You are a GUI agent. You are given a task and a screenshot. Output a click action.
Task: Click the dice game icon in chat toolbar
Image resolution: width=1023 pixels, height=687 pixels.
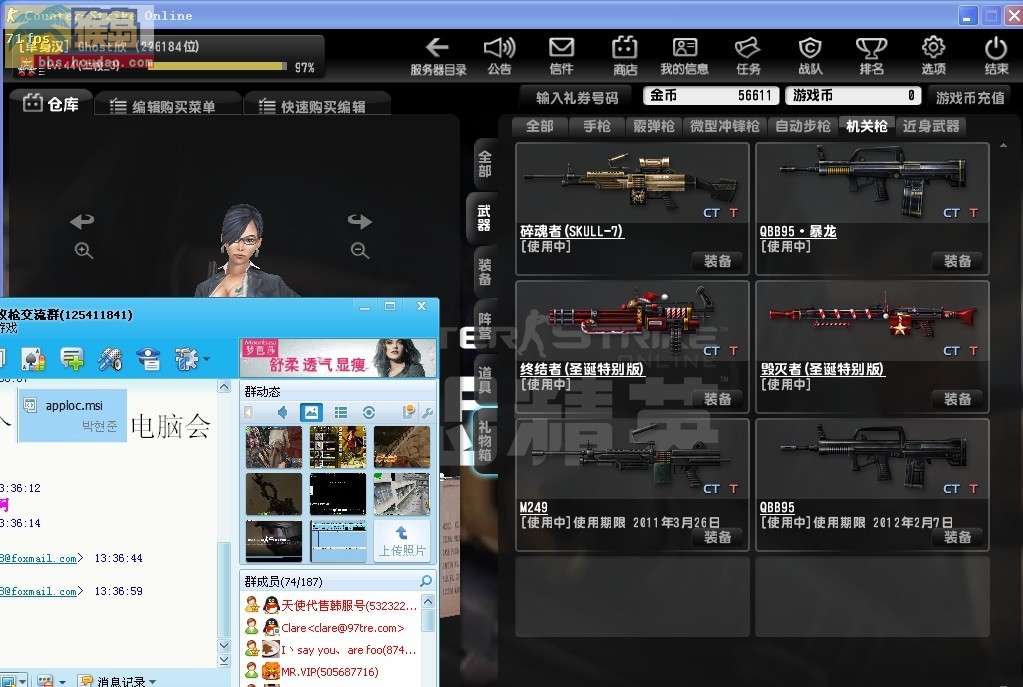pyautogui.click(x=33, y=359)
